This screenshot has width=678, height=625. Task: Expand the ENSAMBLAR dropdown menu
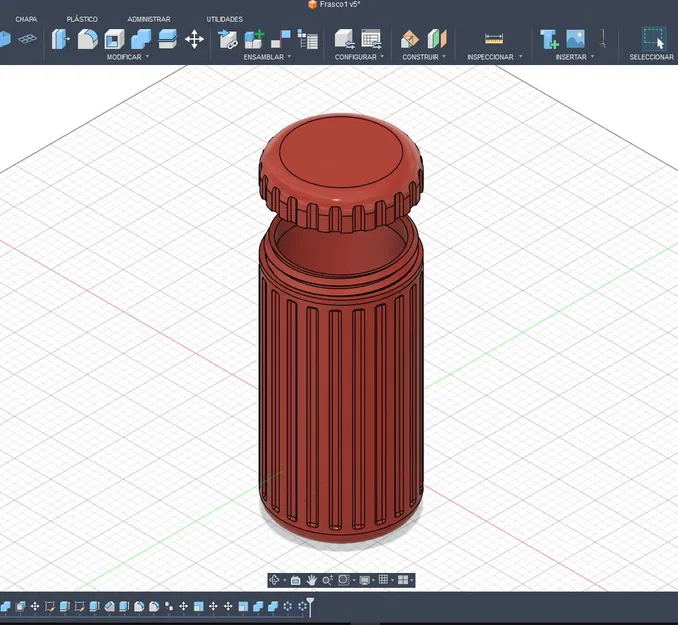pyautogui.click(x=267, y=57)
